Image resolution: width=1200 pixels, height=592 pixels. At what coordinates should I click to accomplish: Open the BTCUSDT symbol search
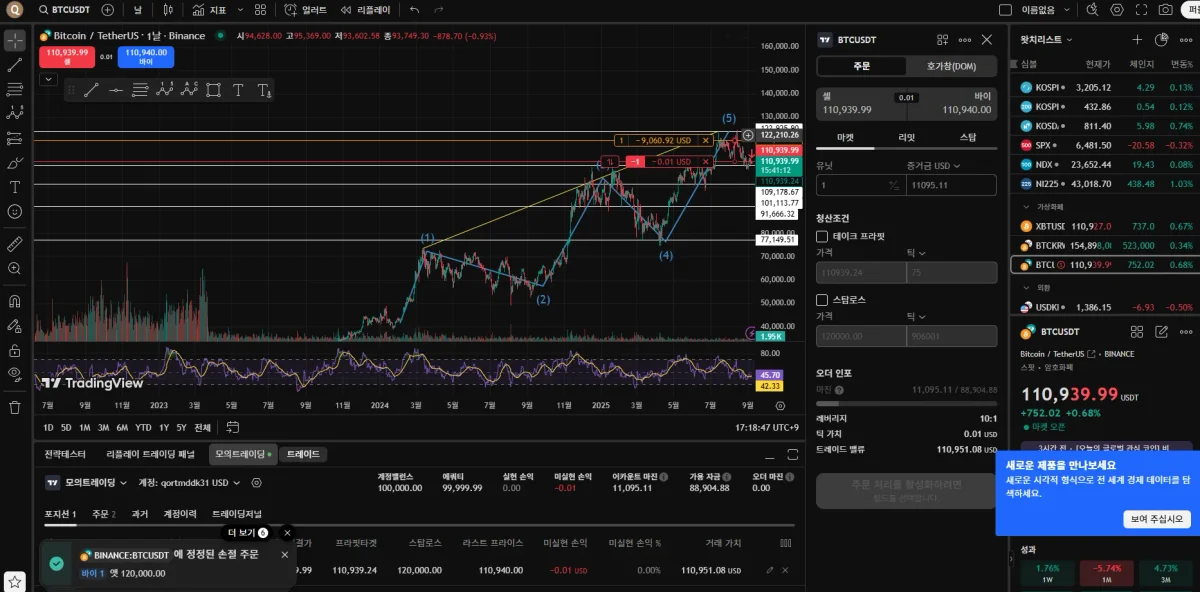(x=65, y=10)
